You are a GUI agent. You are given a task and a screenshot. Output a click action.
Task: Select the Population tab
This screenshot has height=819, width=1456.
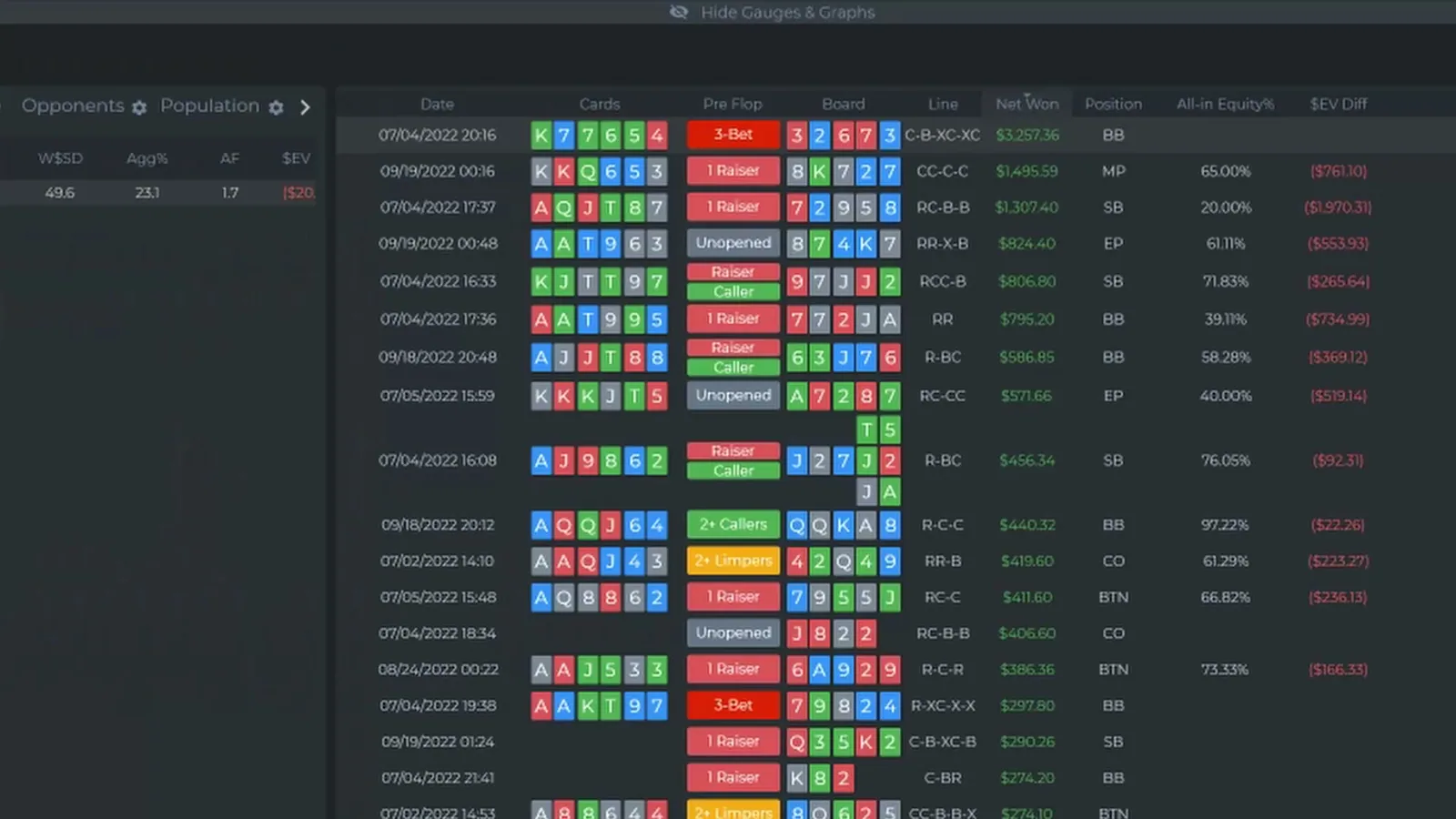pyautogui.click(x=209, y=106)
